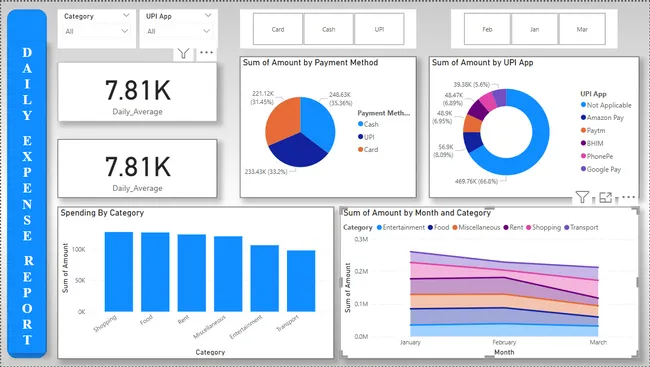
Task: Click the top Daily_Average card
Action: pyautogui.click(x=137, y=92)
